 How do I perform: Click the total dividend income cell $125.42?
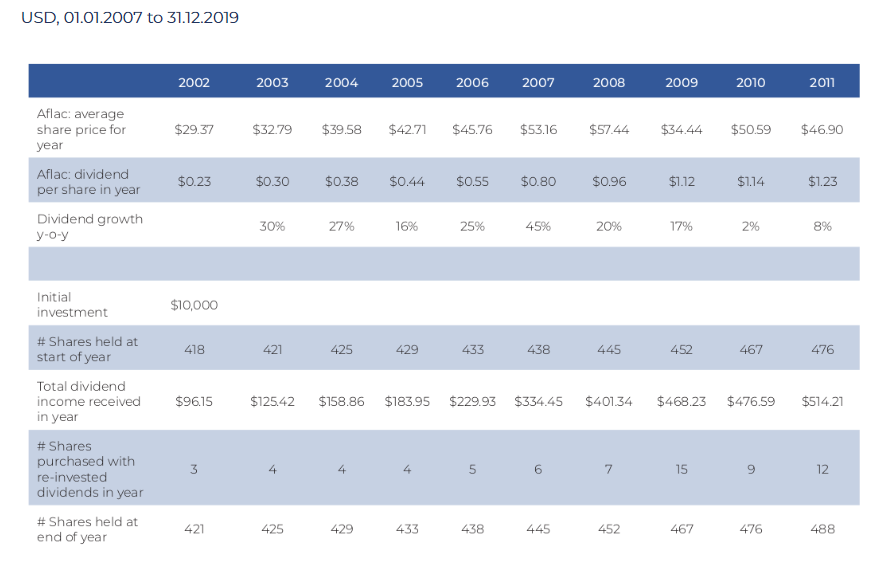pos(272,401)
